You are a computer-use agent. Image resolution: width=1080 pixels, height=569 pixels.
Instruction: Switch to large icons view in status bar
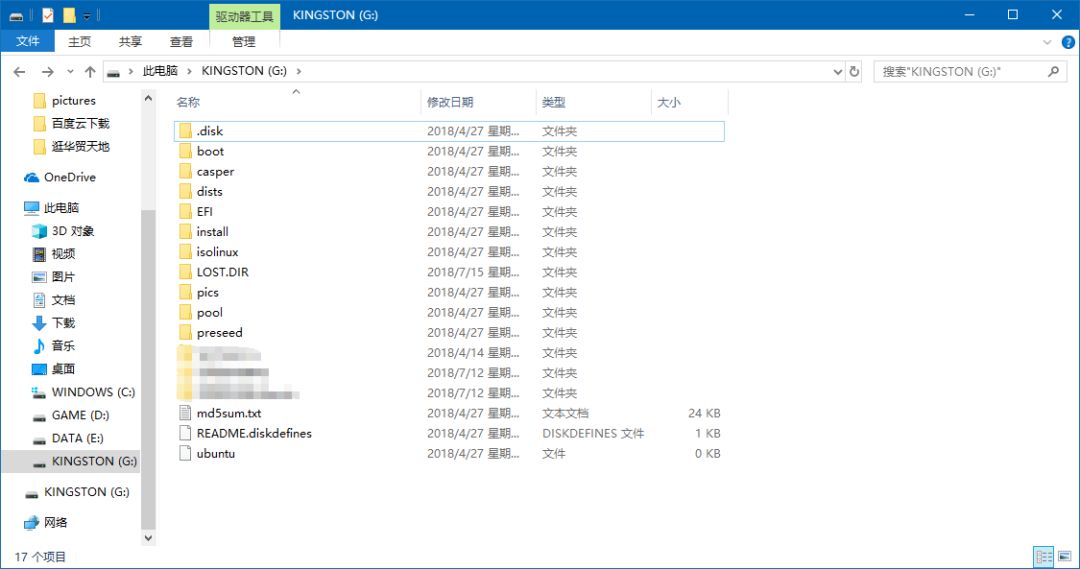point(1065,556)
